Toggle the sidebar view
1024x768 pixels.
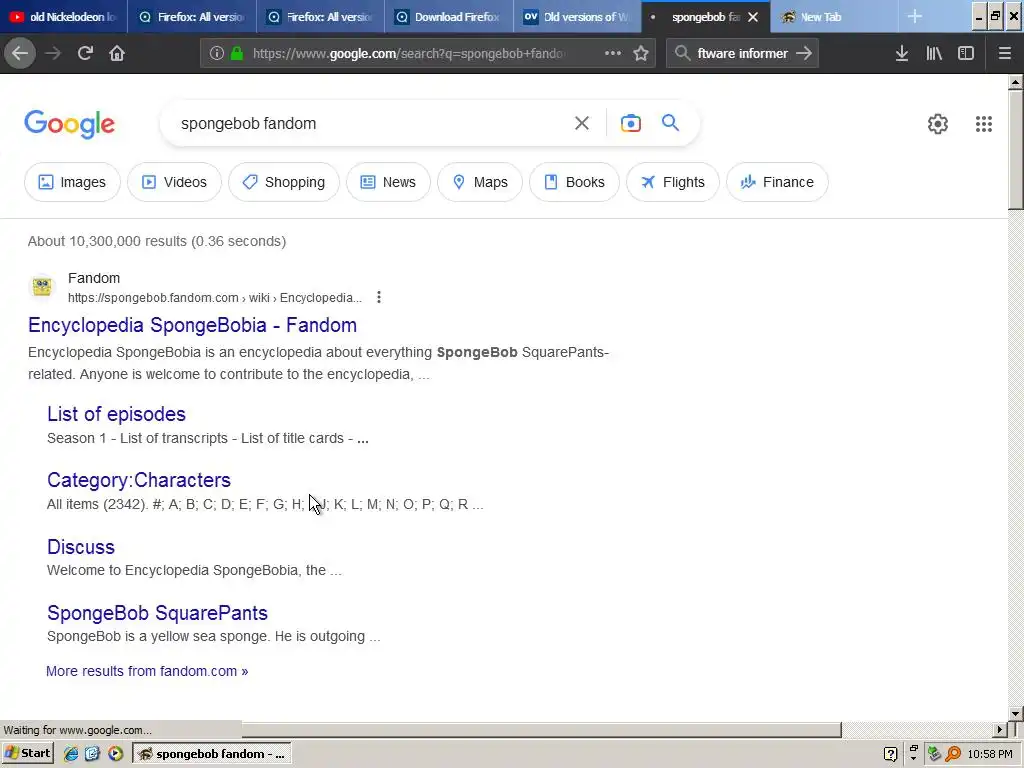tap(966, 53)
